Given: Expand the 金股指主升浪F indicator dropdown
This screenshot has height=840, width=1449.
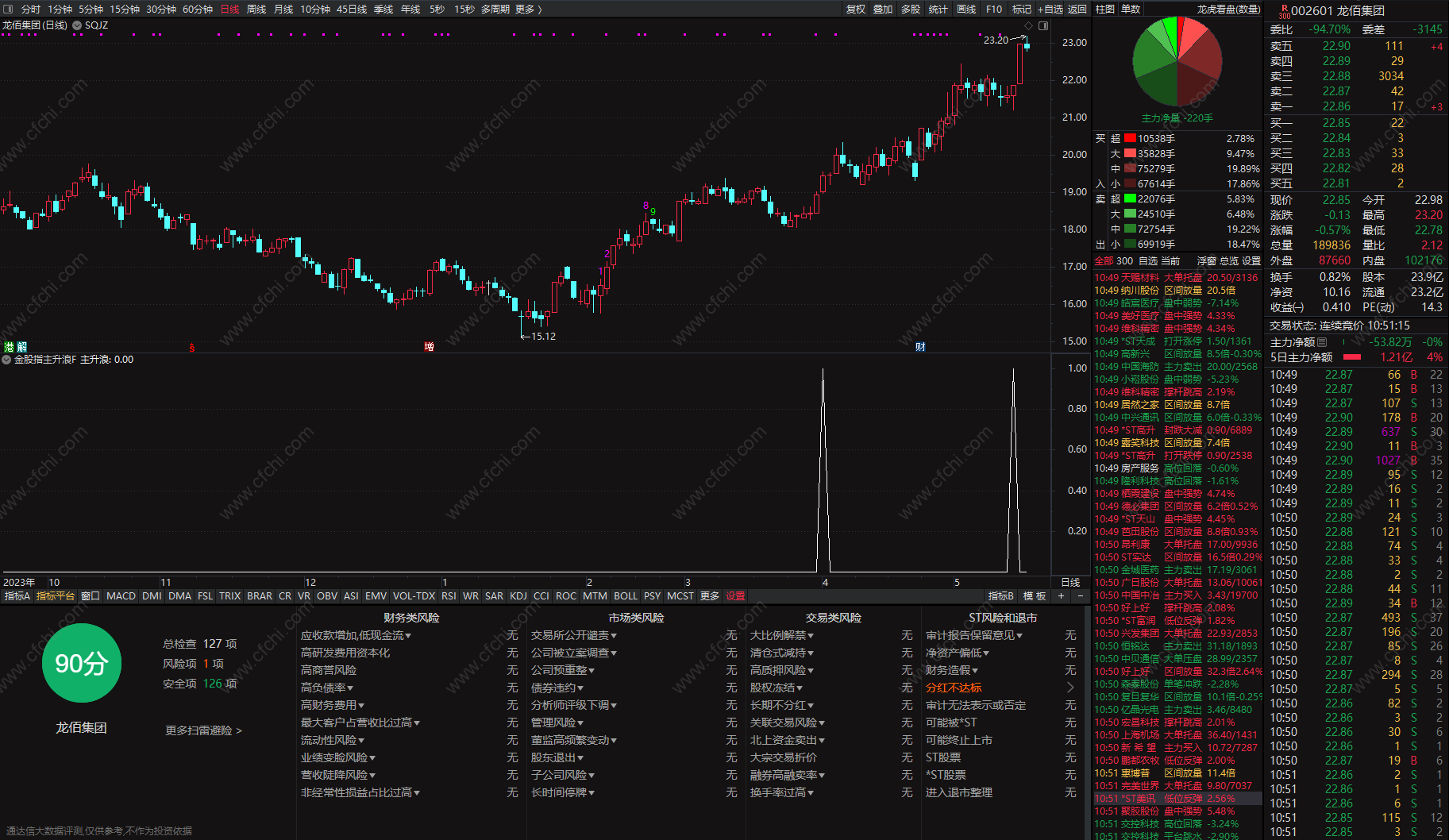Looking at the screenshot, I should pyautogui.click(x=7, y=360).
